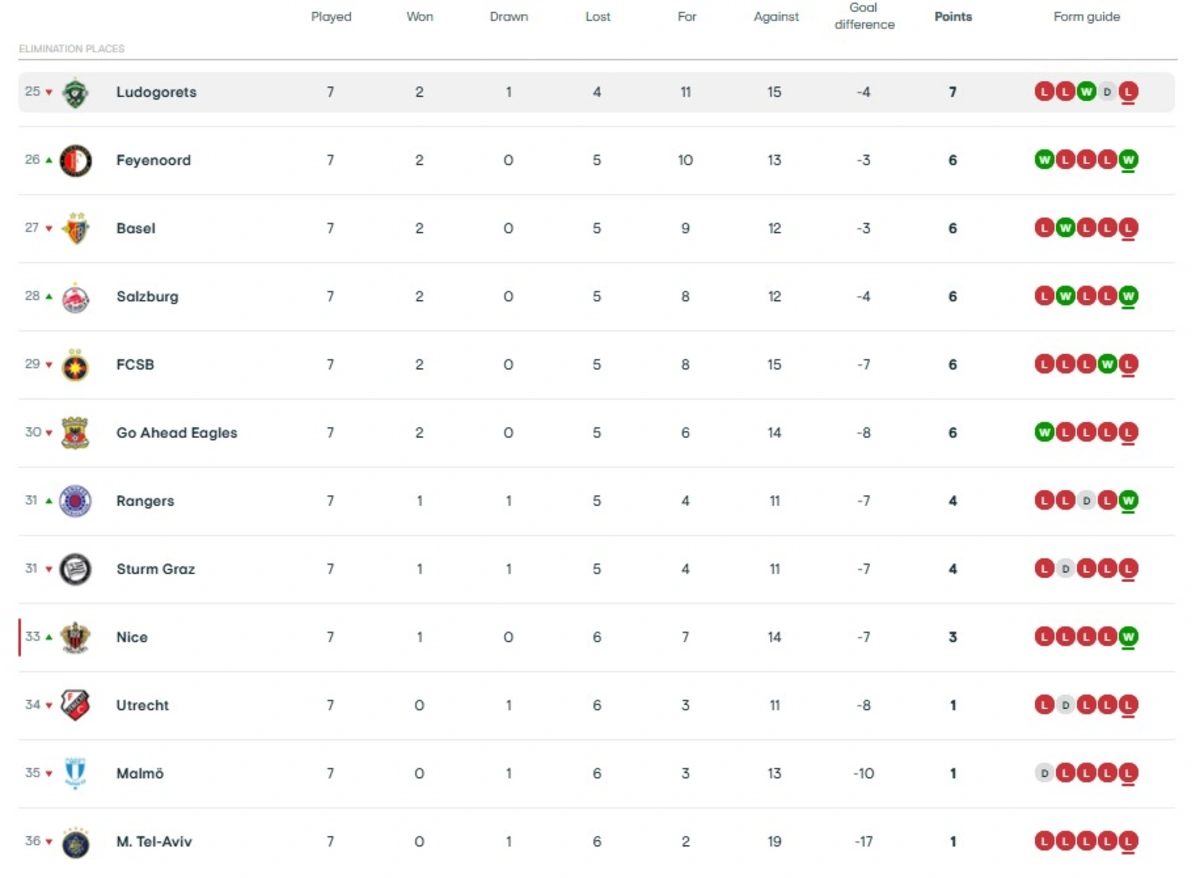Click Feyenoord's latest win form badge
The image size is (1200, 878).
pos(1128,160)
